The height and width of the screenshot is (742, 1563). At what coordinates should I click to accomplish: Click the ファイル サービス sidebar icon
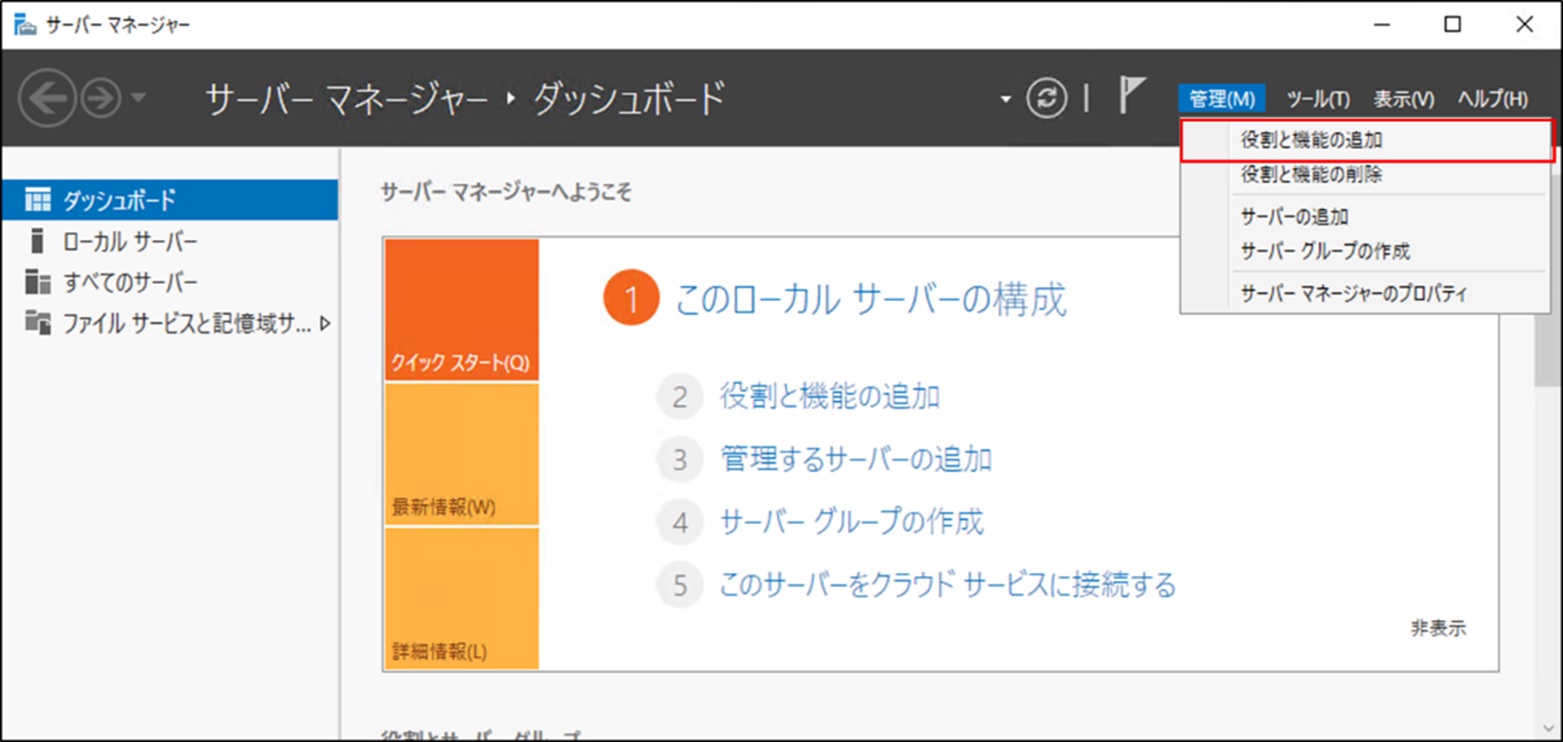37,323
